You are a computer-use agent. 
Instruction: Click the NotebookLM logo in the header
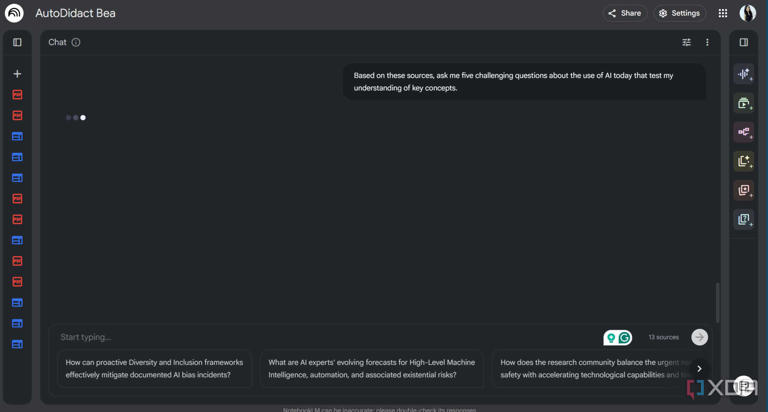click(14, 13)
